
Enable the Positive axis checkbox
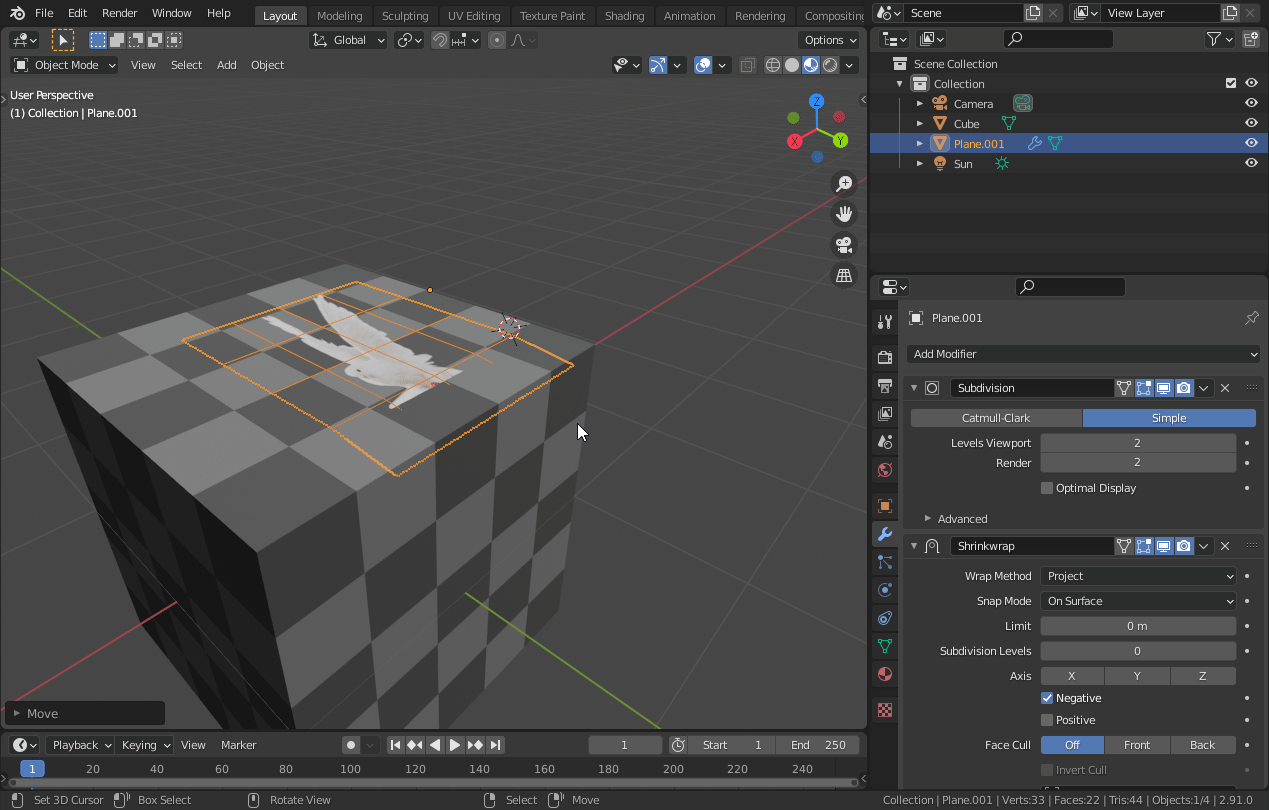point(1047,720)
